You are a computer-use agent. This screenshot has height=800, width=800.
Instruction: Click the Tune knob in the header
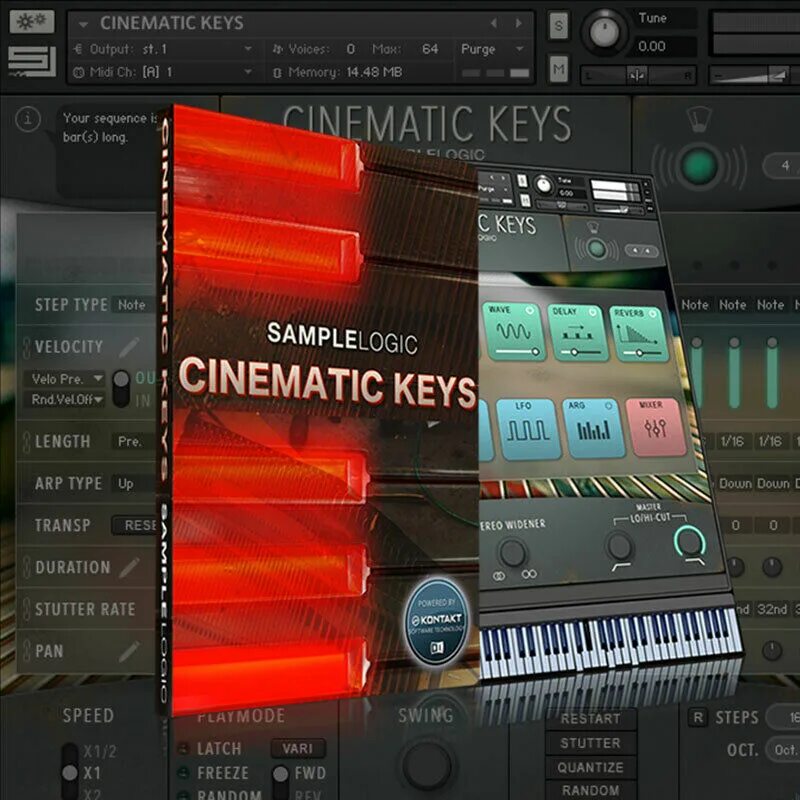click(604, 32)
